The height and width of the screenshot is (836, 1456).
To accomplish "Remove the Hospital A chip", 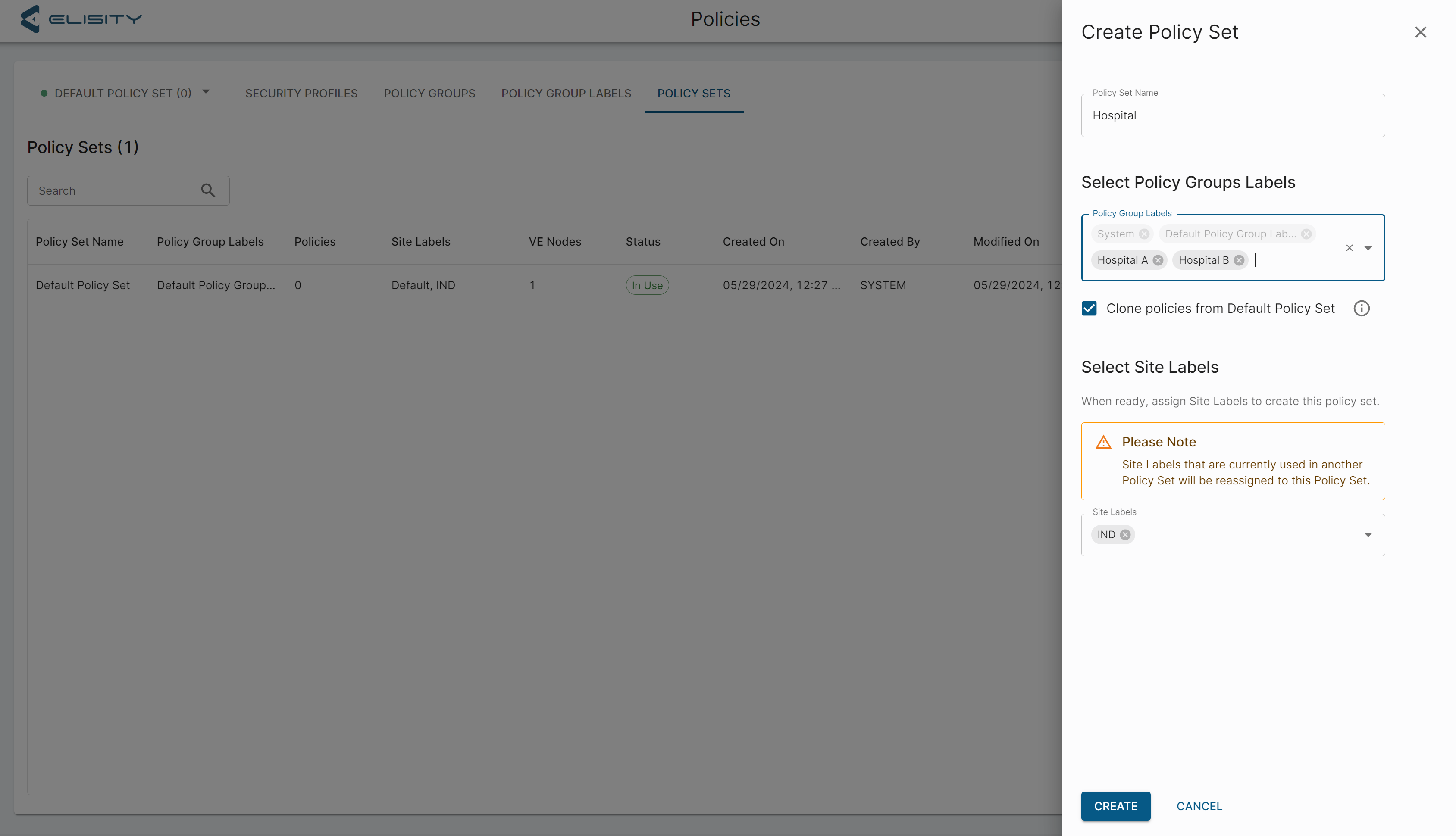I will pos(1158,260).
